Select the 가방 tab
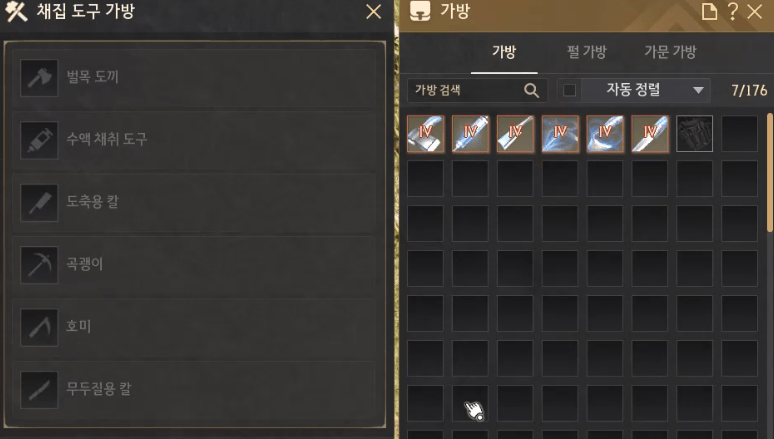Image resolution: width=774 pixels, height=439 pixels. pyautogui.click(x=504, y=52)
